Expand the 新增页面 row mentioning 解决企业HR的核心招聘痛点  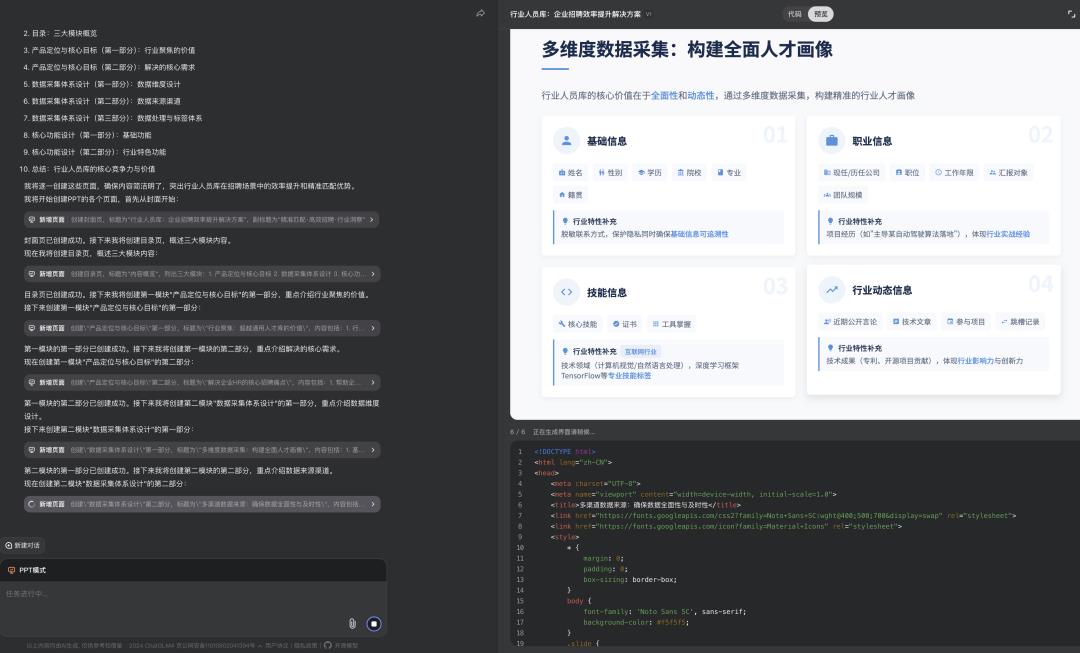[202, 382]
